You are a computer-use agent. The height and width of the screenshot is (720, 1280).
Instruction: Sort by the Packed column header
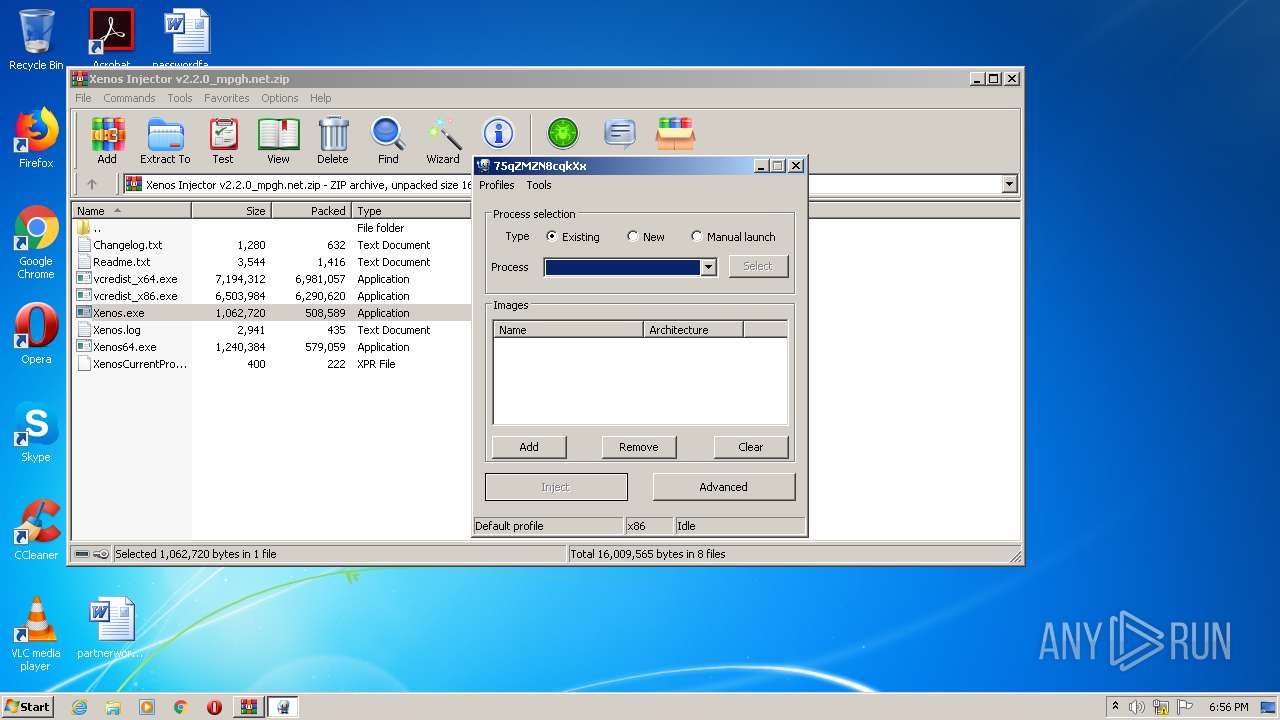(x=311, y=211)
